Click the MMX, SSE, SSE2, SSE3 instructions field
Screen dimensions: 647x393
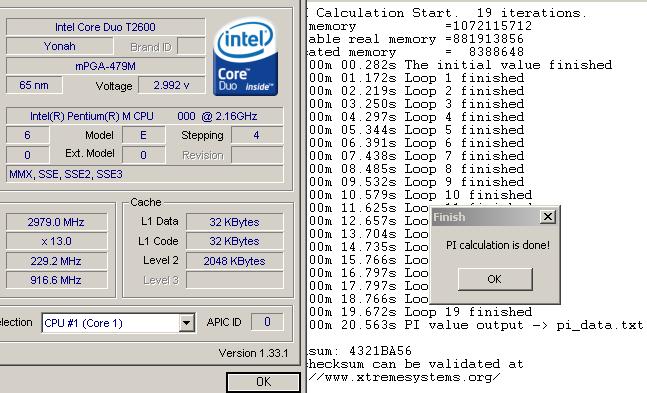(x=144, y=174)
